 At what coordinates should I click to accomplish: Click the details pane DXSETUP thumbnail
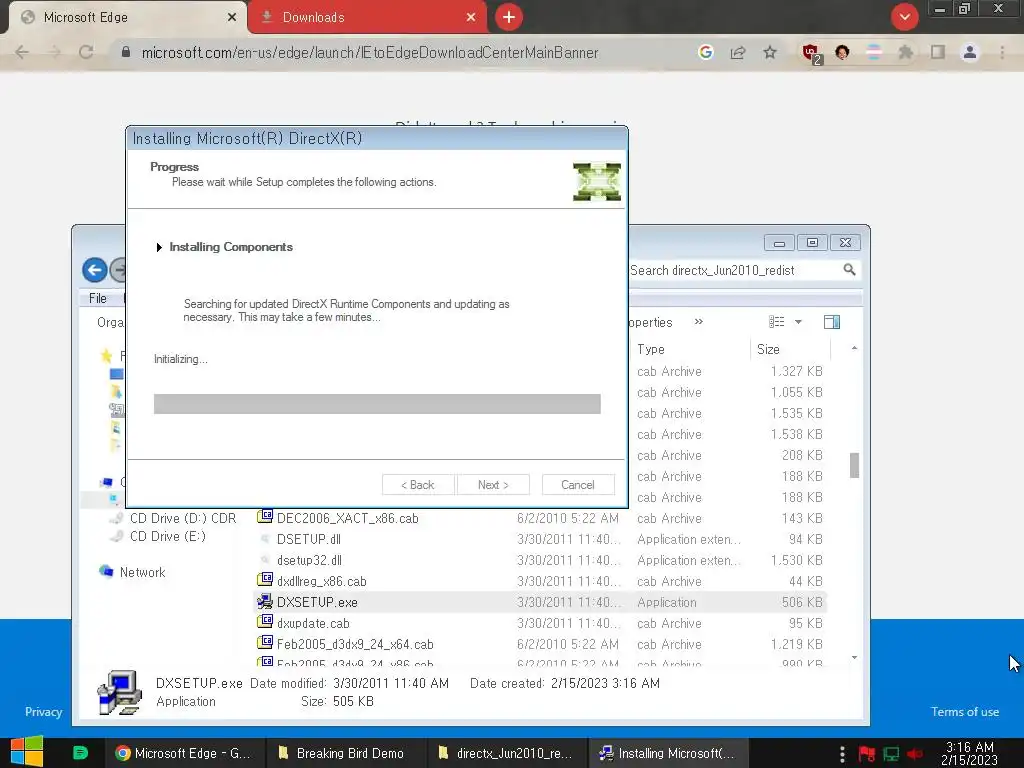click(120, 693)
